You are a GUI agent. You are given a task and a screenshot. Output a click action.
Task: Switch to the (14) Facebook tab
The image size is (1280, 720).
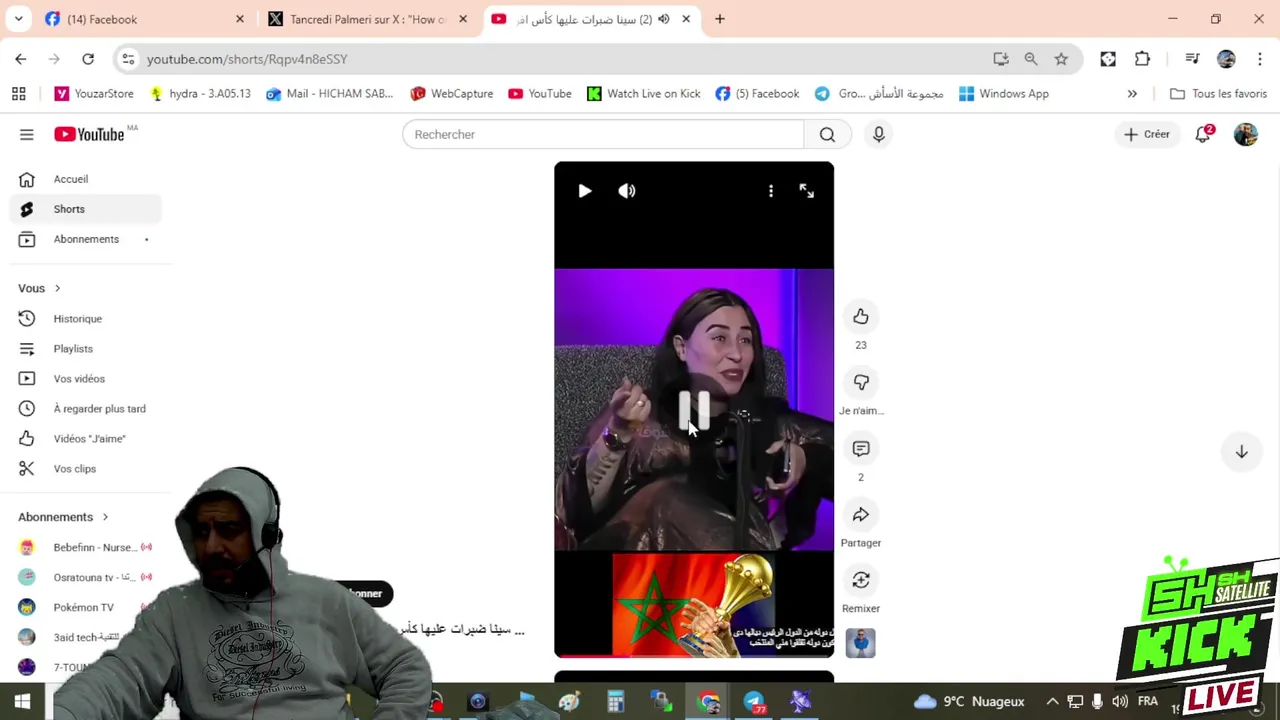pos(143,19)
